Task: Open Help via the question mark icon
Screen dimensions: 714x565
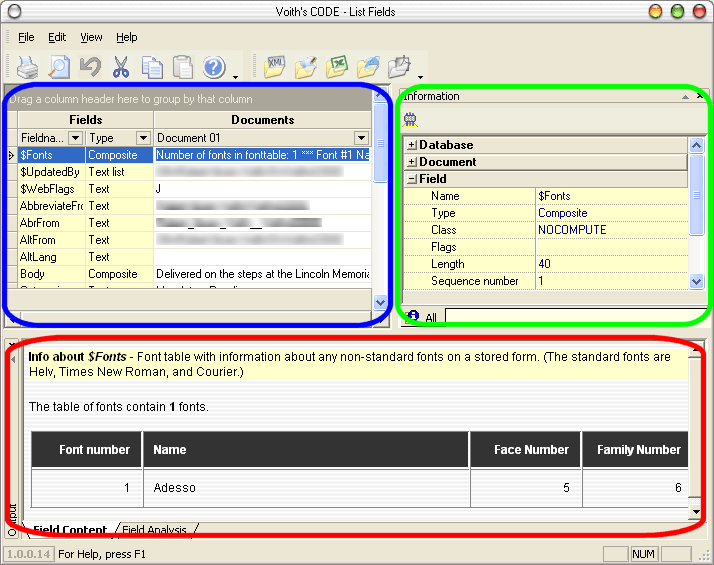Action: point(214,67)
